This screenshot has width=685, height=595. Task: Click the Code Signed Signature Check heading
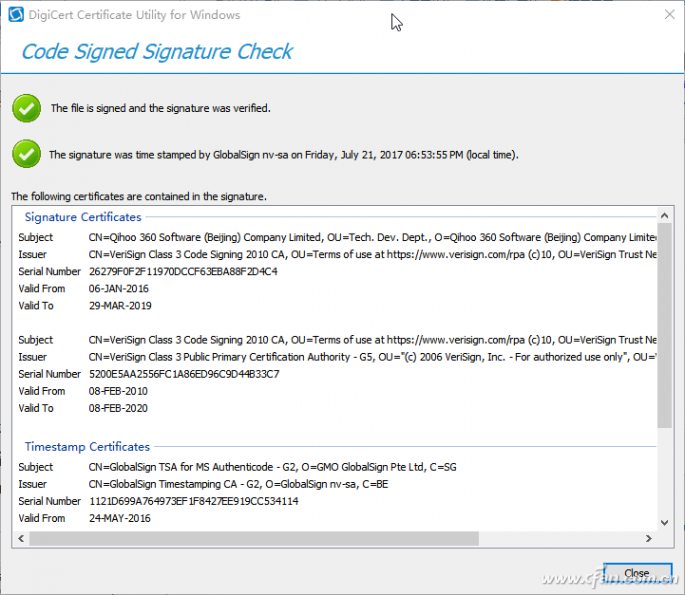[x=157, y=51]
